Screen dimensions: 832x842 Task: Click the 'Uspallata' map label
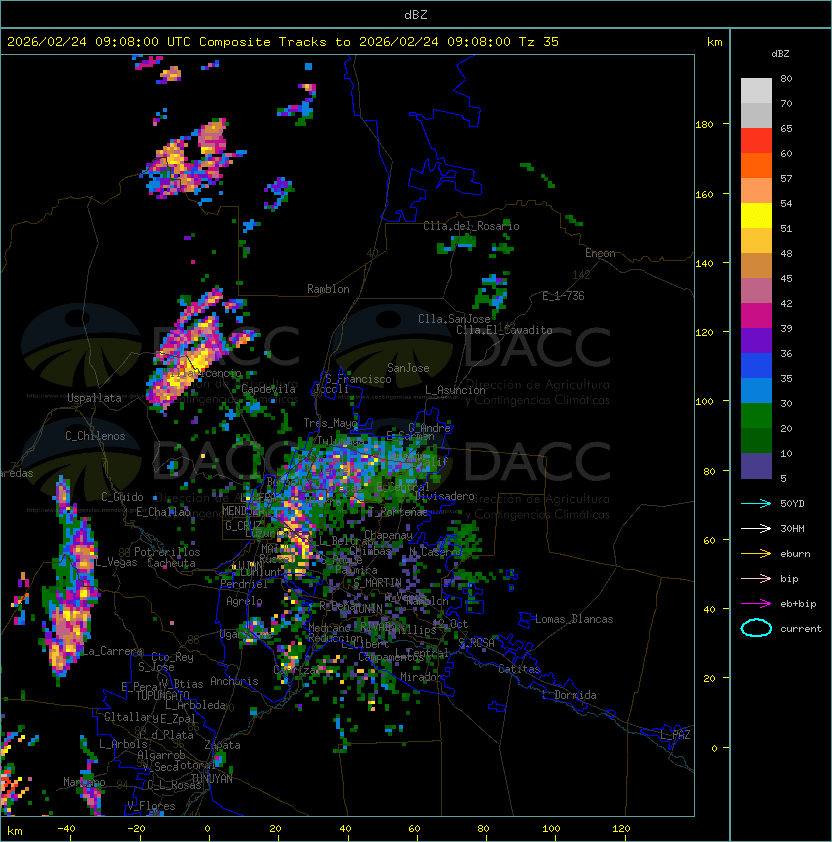tap(94, 398)
